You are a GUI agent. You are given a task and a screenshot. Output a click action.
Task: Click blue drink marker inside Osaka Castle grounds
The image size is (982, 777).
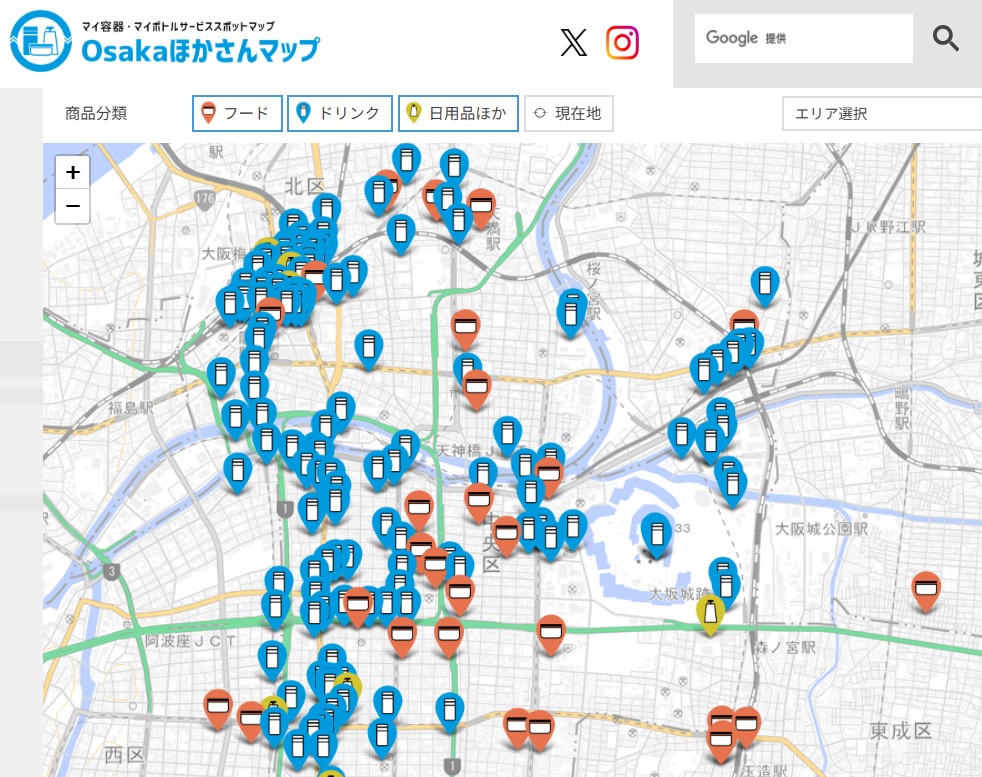(656, 533)
